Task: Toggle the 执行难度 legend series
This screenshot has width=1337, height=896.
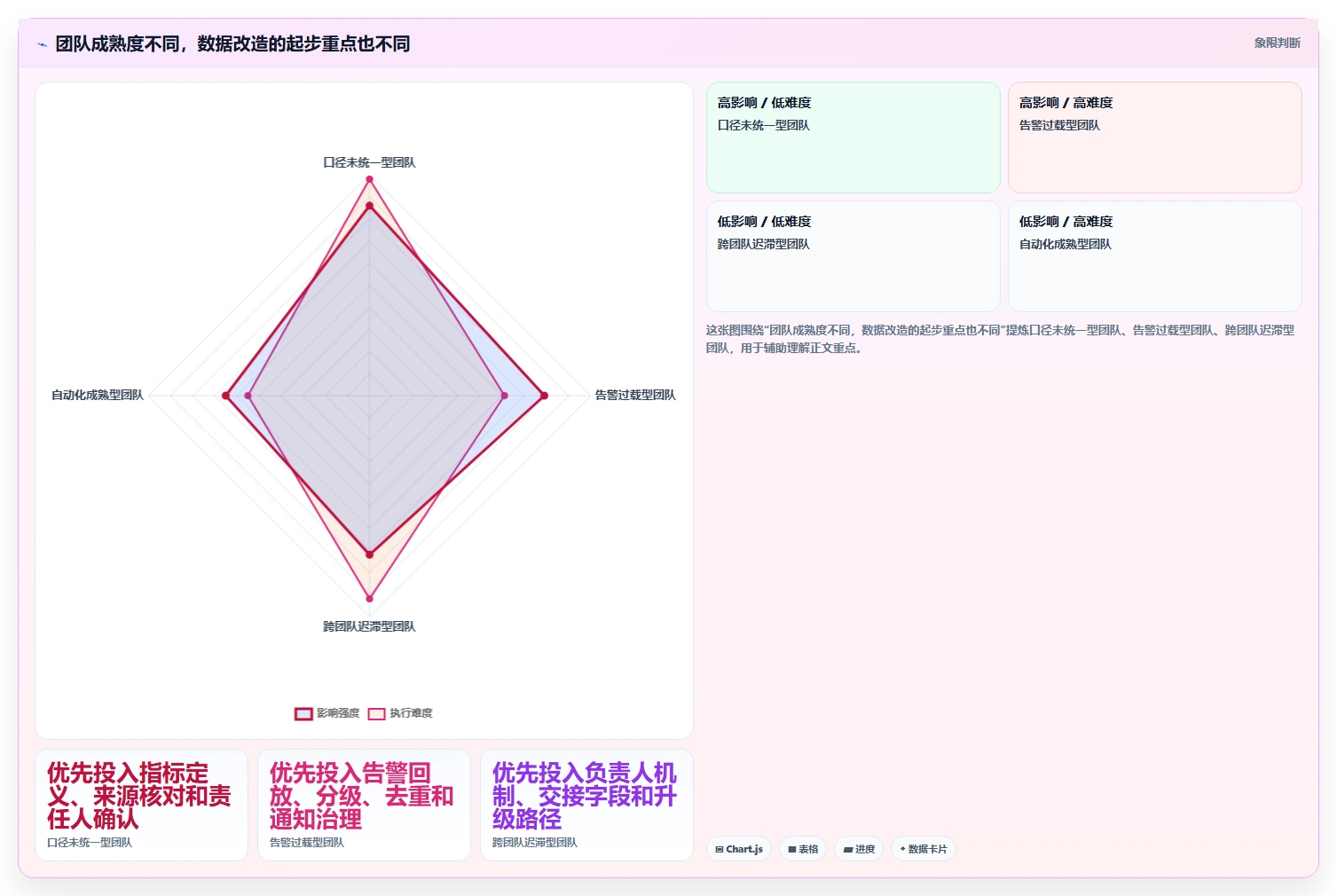Action: (400, 713)
